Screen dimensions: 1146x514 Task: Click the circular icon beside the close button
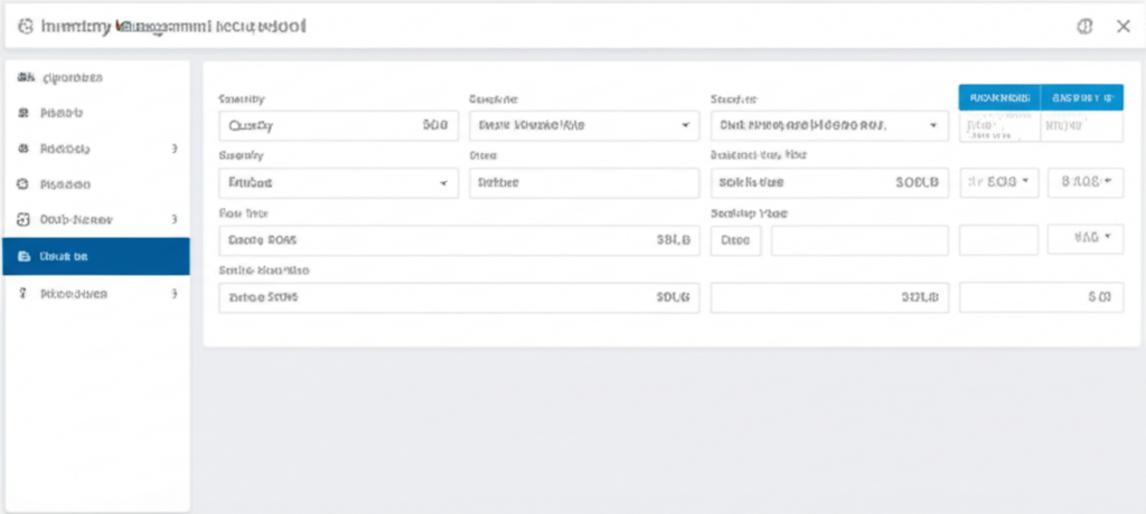[x=1084, y=27]
